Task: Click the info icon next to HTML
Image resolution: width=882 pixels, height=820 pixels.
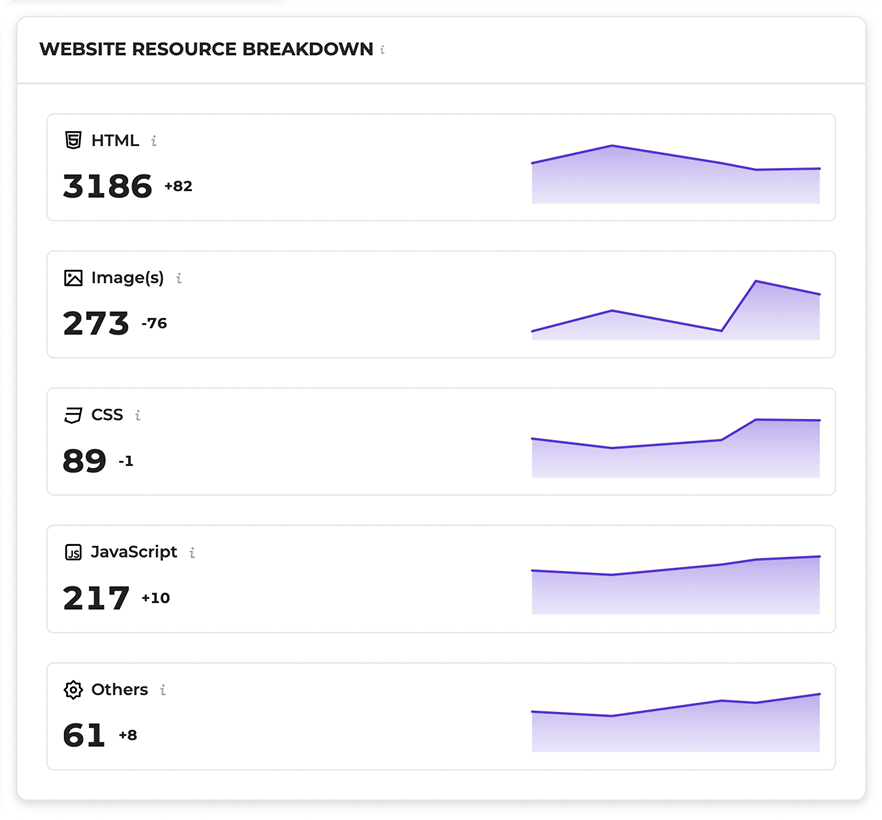Action: (x=154, y=141)
